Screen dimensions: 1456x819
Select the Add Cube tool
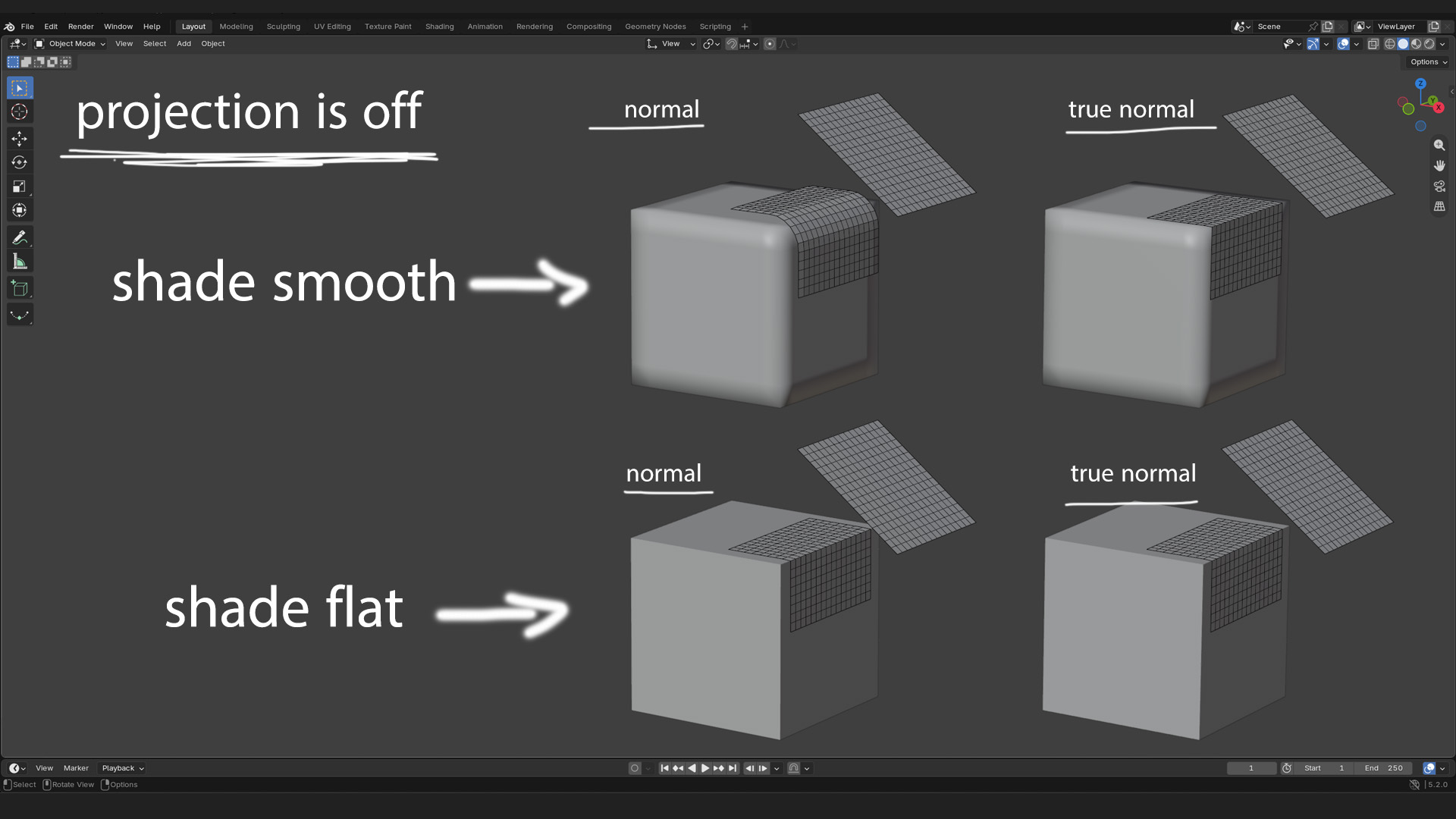(x=20, y=288)
